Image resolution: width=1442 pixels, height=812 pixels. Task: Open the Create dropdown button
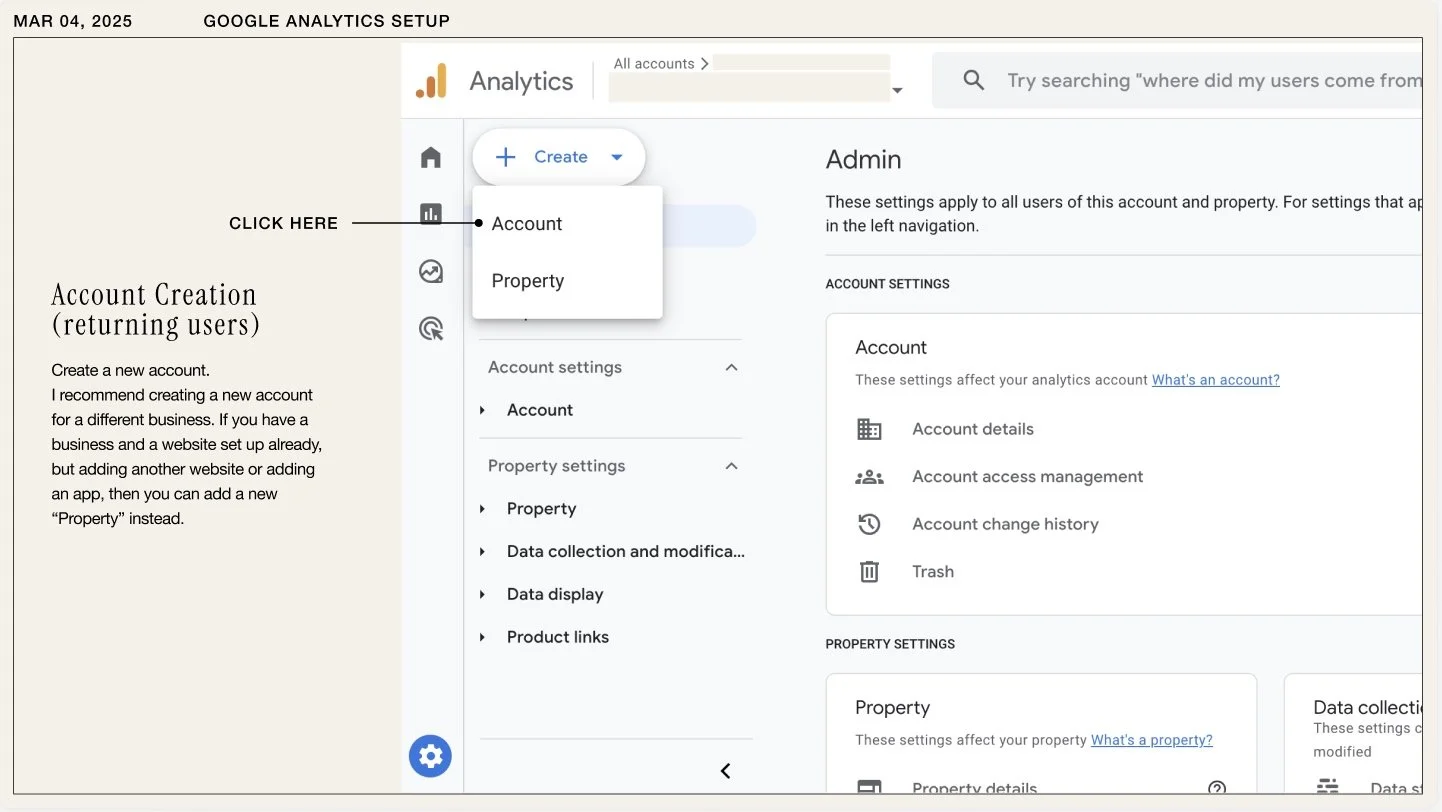(559, 157)
